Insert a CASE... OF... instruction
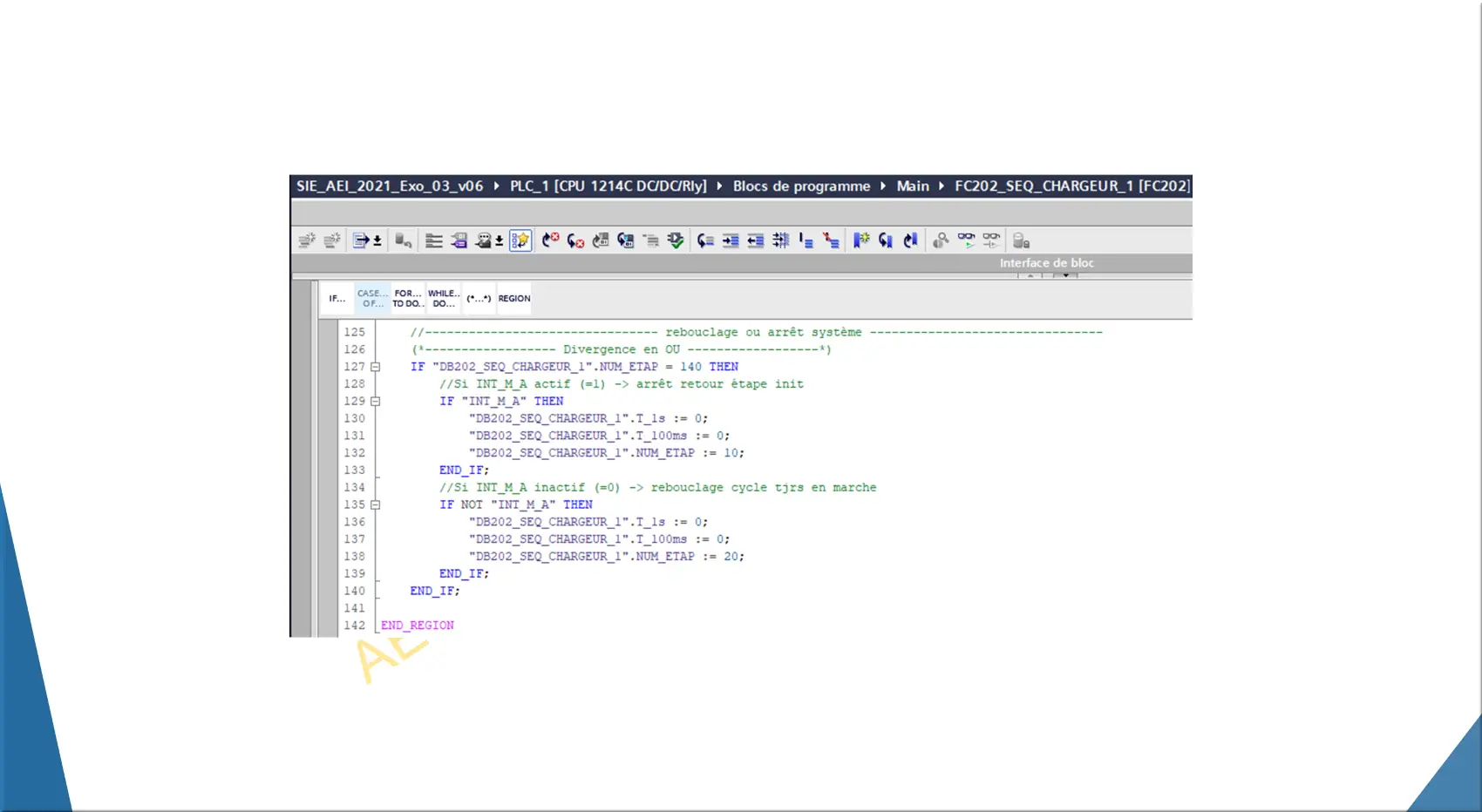Screen dimensions: 1482x812 372,299
